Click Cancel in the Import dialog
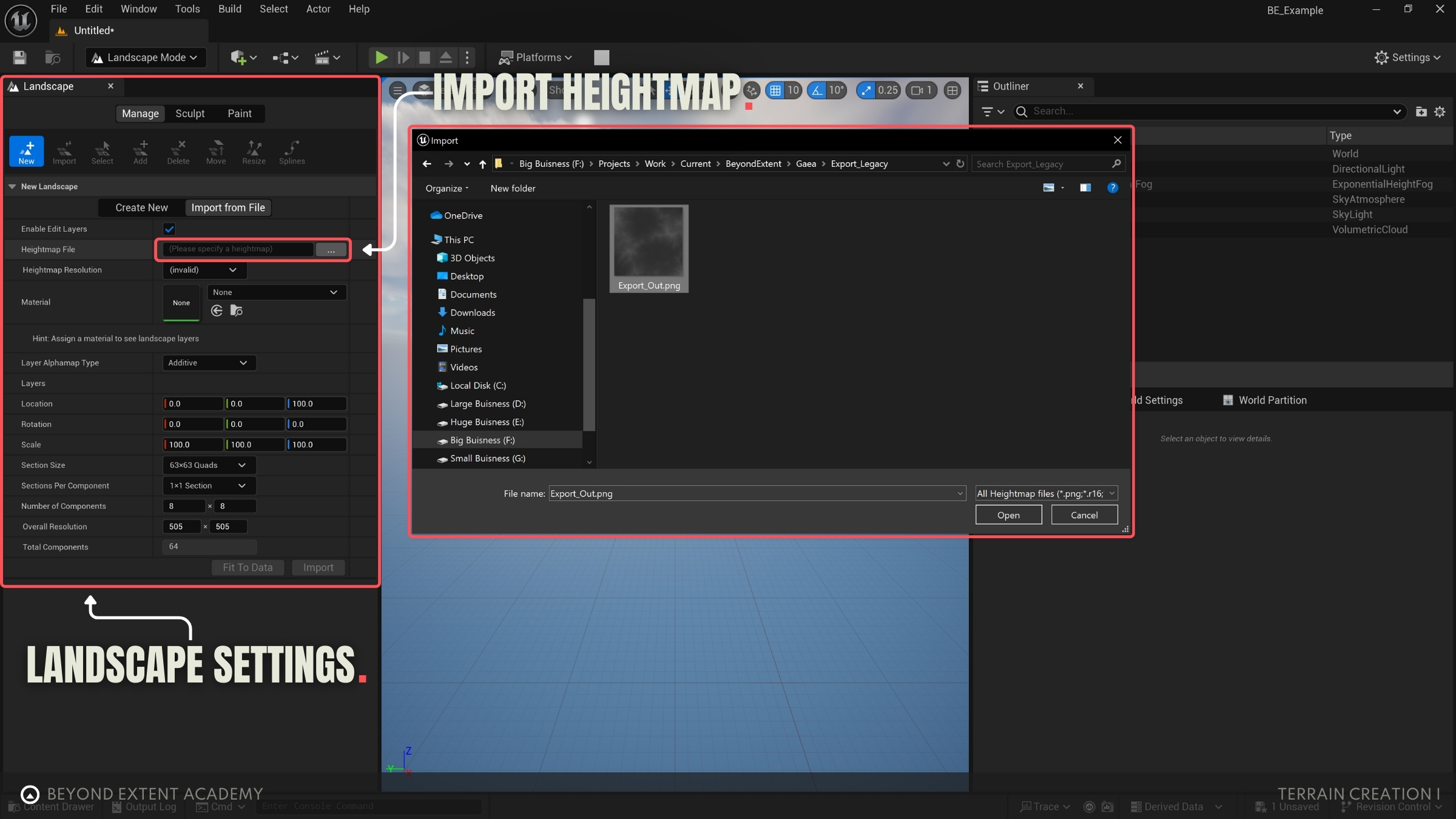 click(1084, 515)
